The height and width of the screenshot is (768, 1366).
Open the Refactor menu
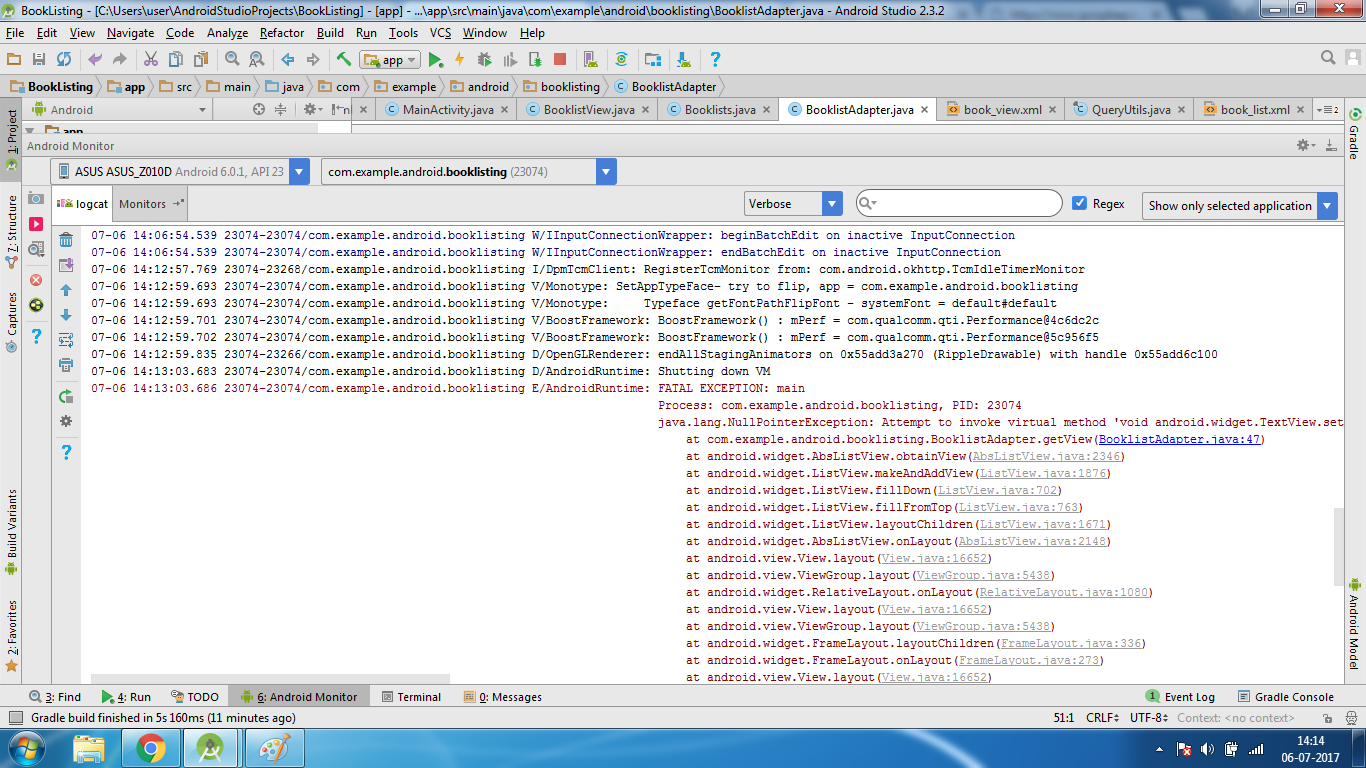tap(281, 33)
